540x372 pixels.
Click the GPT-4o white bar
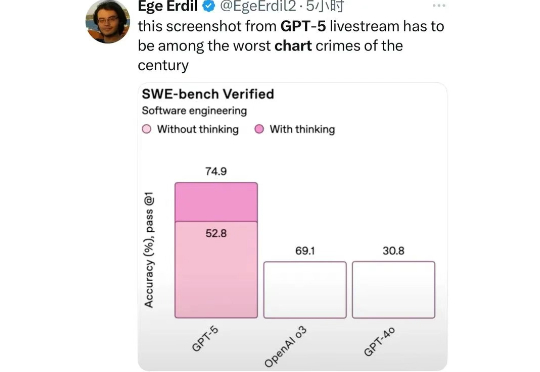394,290
